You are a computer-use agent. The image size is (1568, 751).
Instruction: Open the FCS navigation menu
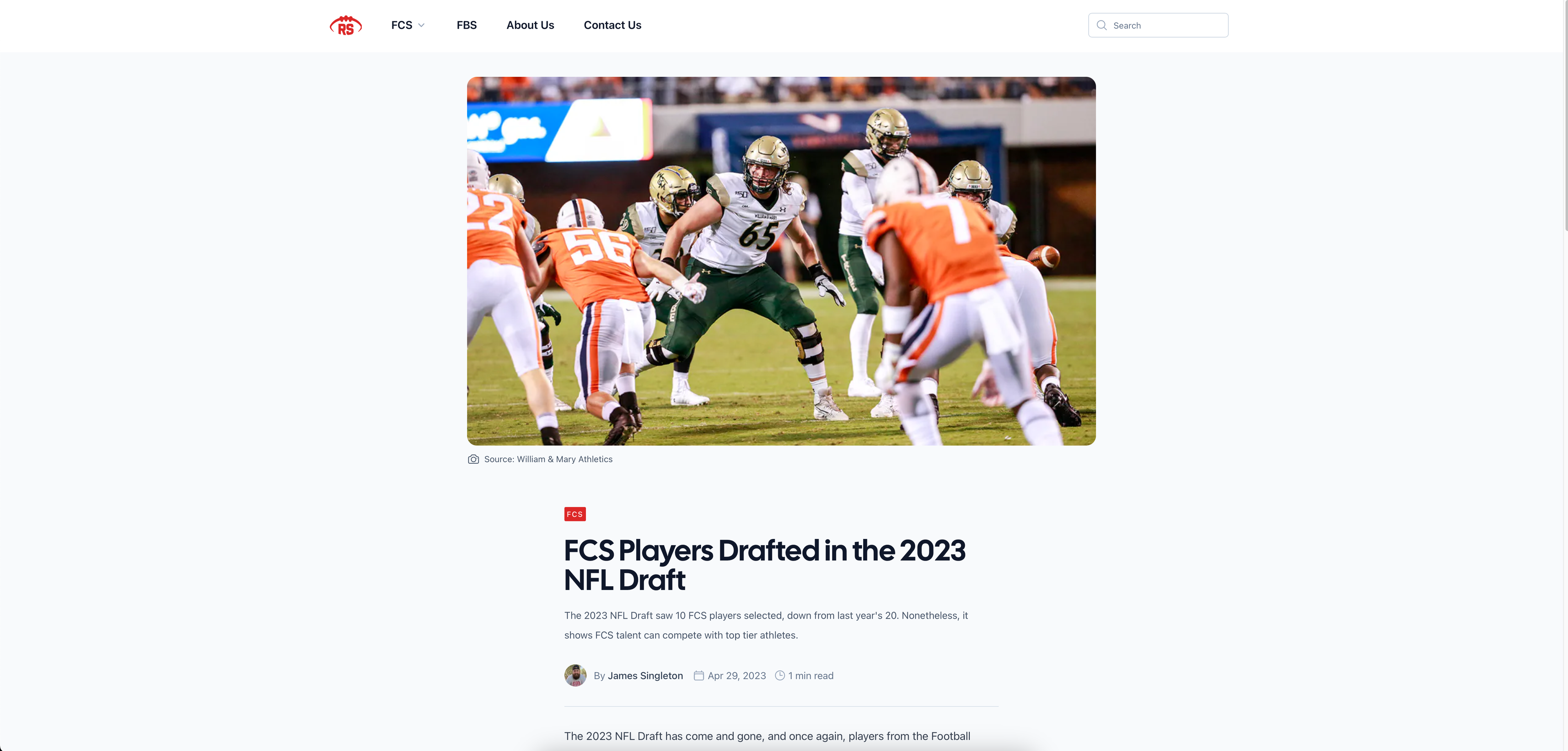pyautogui.click(x=402, y=25)
